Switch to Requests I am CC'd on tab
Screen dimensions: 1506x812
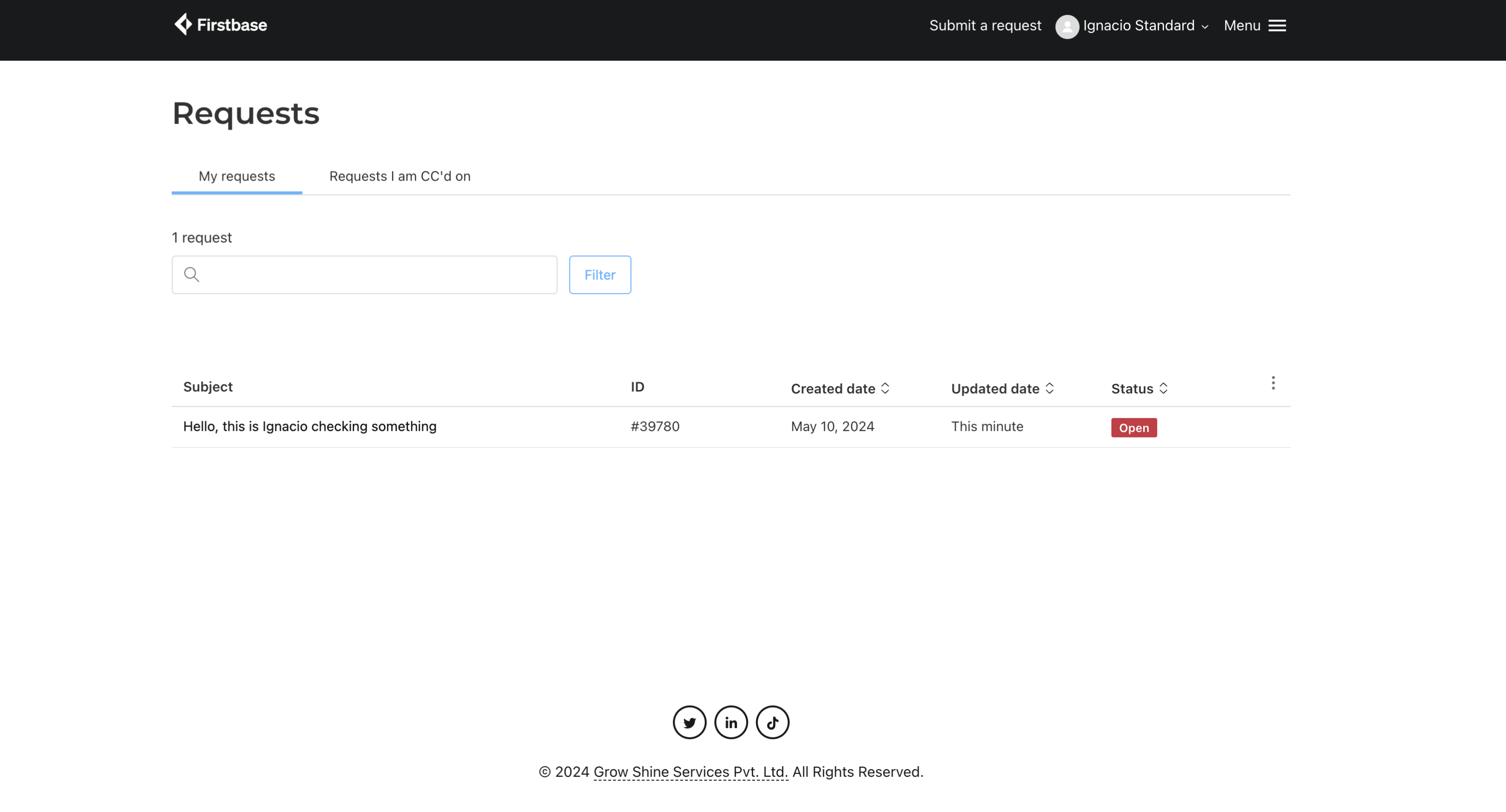click(400, 176)
